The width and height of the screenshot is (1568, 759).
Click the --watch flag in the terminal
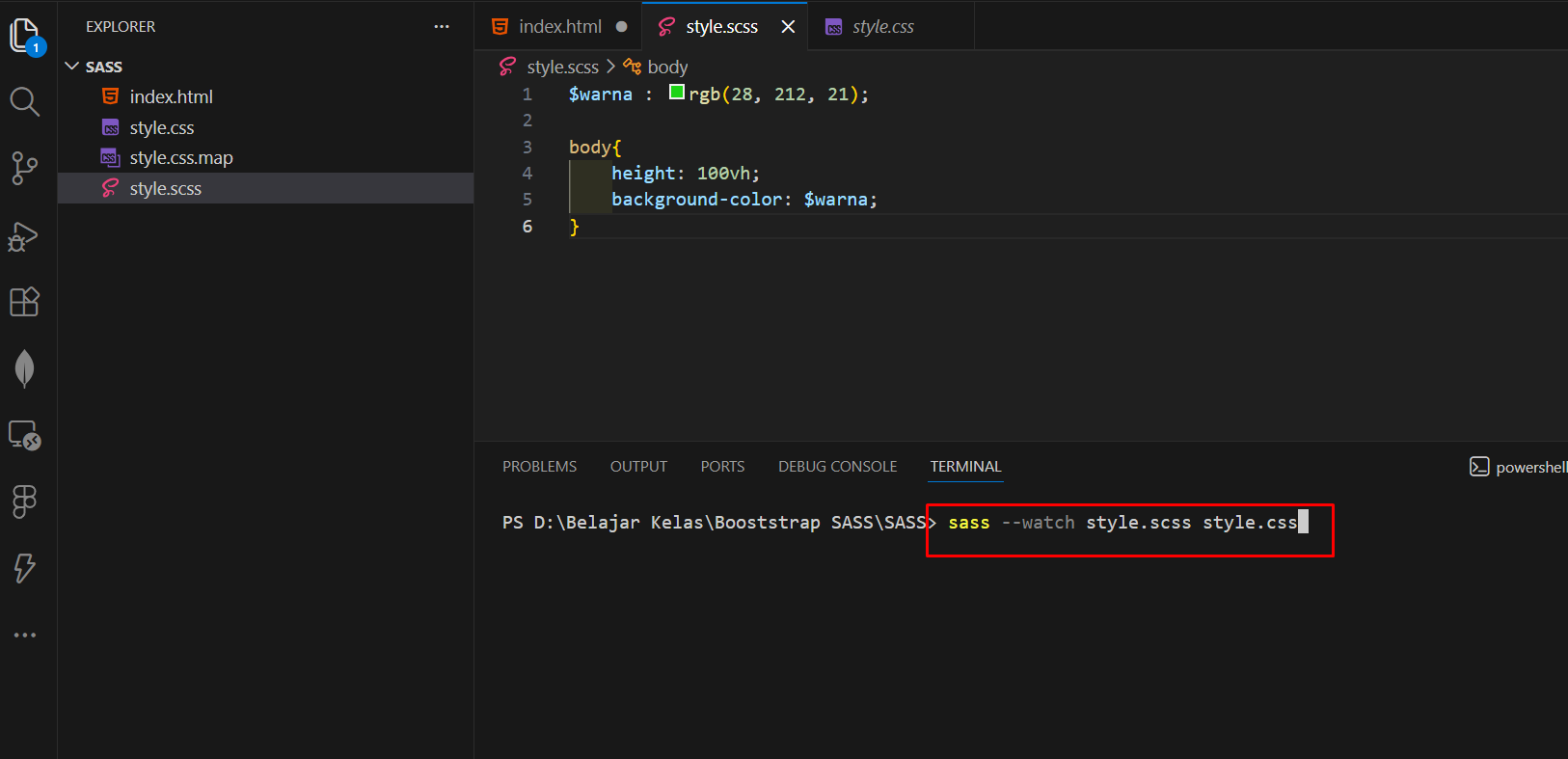[x=1038, y=523]
